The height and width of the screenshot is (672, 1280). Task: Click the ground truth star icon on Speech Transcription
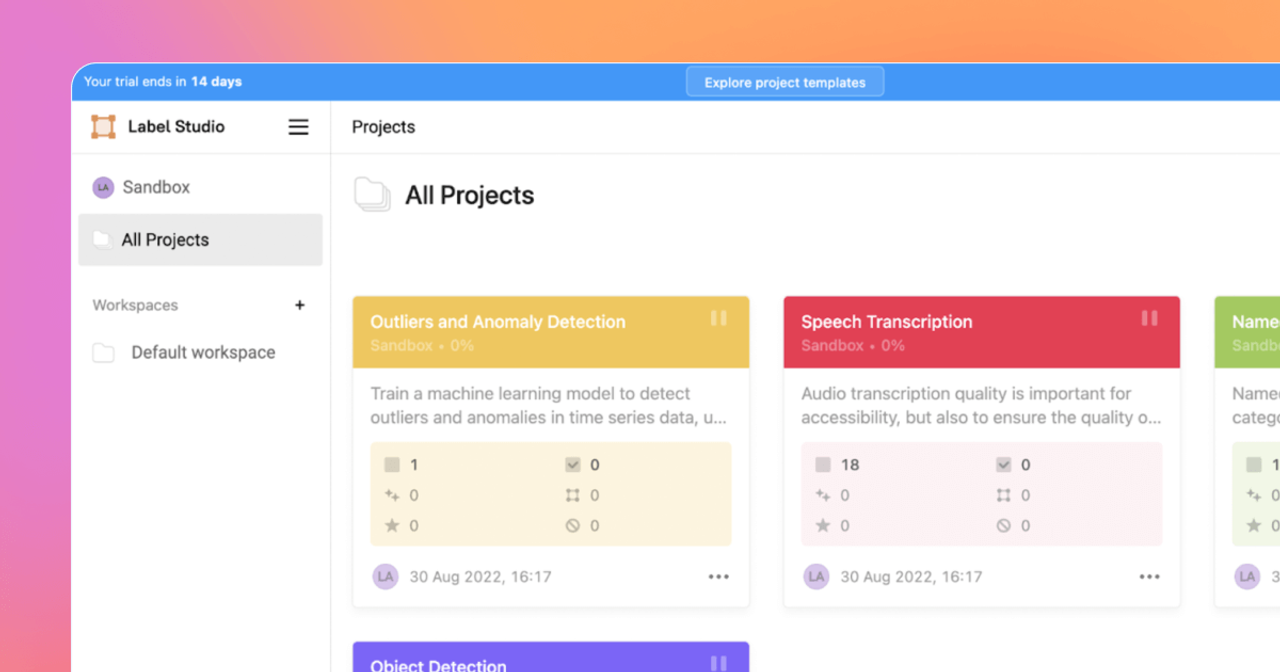tap(821, 525)
